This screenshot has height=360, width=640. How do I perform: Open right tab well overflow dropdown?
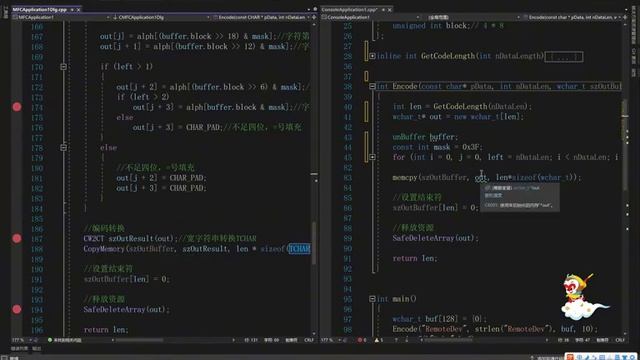click(626, 9)
